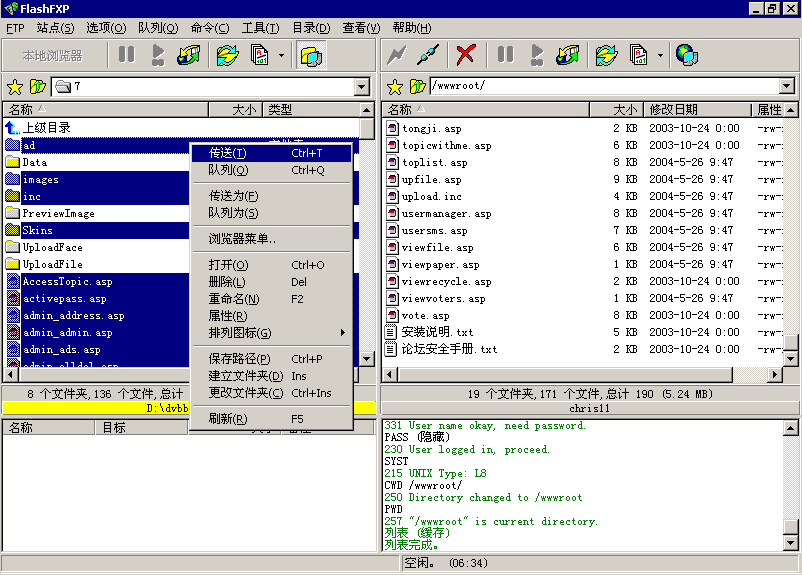
Task: Open local transfer mode dropdown arrow
Action: 281,55
